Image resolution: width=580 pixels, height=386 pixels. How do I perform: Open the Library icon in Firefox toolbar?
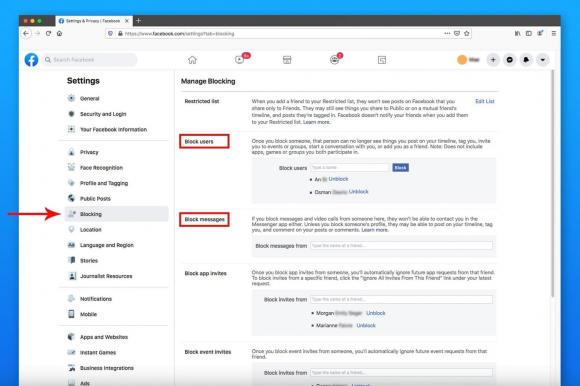point(517,33)
